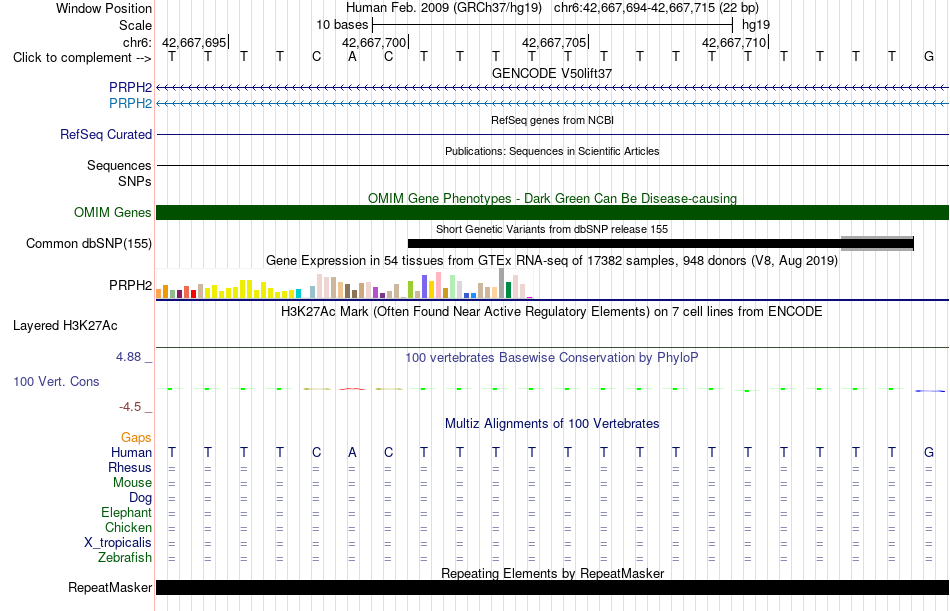
Task: Click the 'RefSeq genes from NCBI' title
Action: 552,120
